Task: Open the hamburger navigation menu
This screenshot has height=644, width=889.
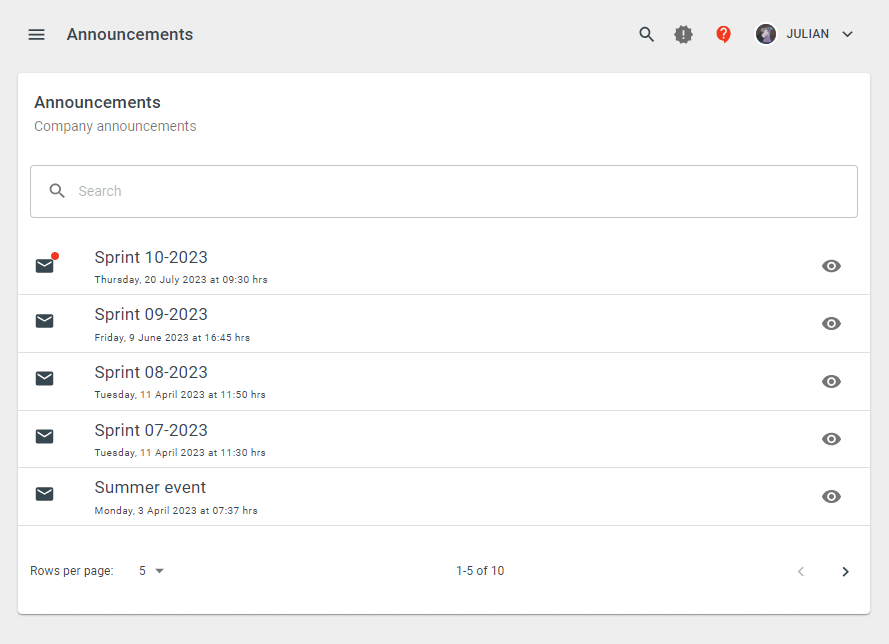Action: [x=36, y=35]
